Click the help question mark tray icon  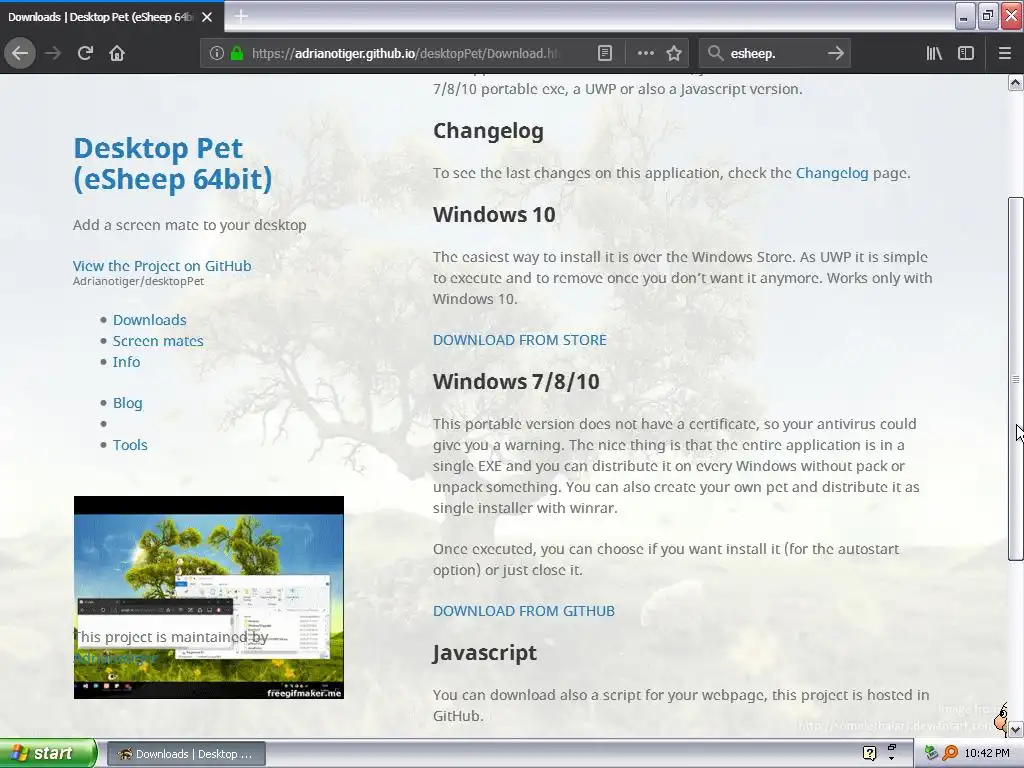tap(869, 754)
